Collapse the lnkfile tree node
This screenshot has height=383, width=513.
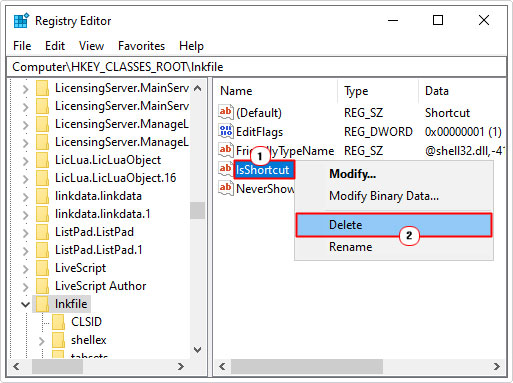(x=25, y=304)
